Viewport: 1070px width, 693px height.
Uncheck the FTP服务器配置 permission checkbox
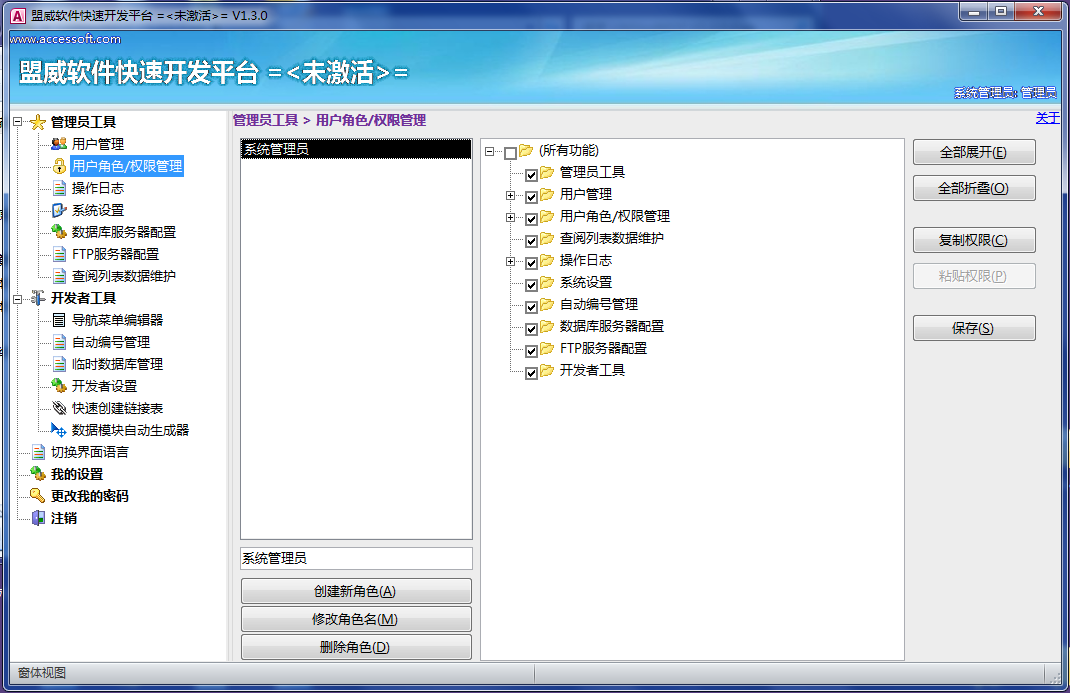(x=531, y=351)
